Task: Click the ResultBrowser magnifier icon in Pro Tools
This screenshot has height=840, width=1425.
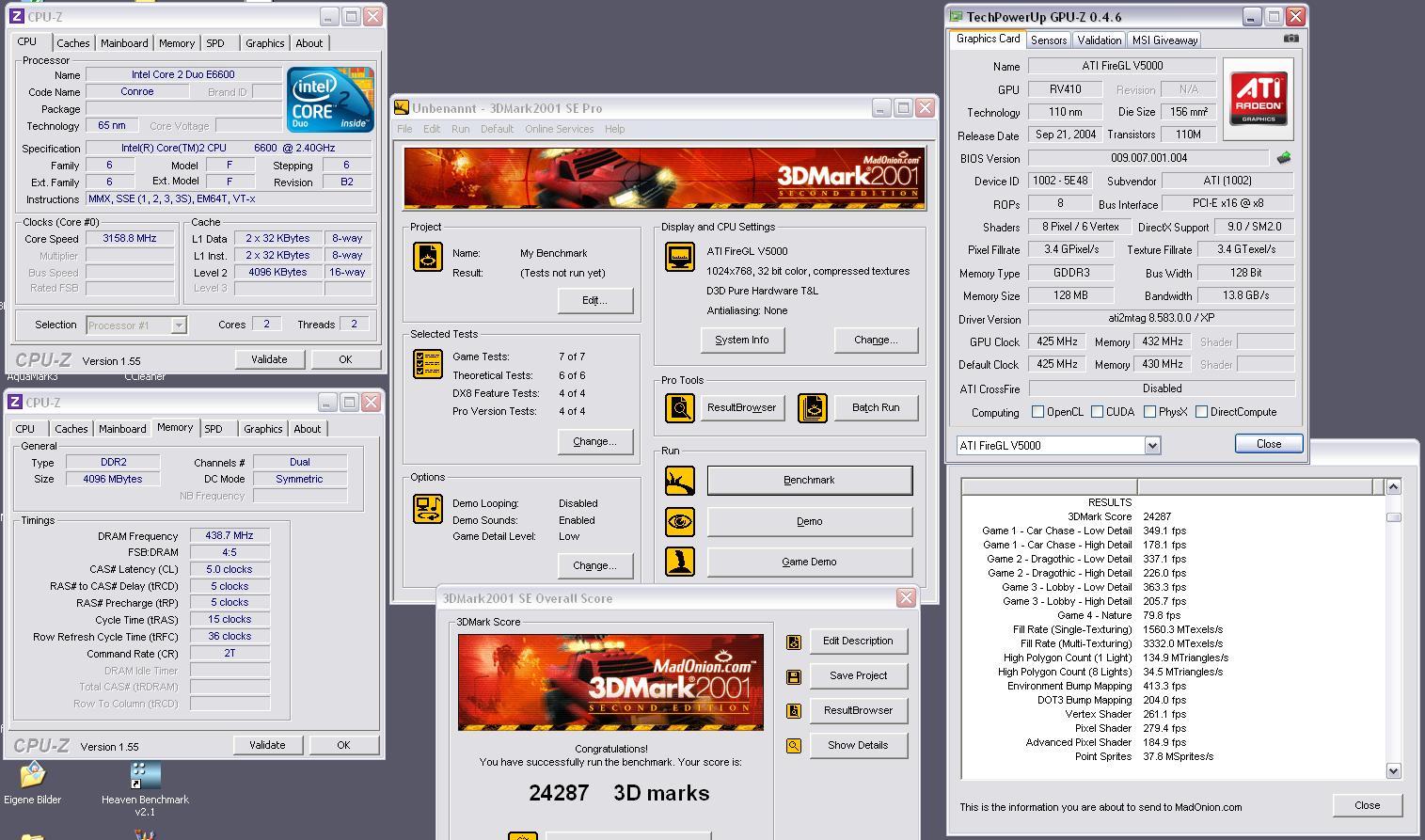Action: click(680, 407)
